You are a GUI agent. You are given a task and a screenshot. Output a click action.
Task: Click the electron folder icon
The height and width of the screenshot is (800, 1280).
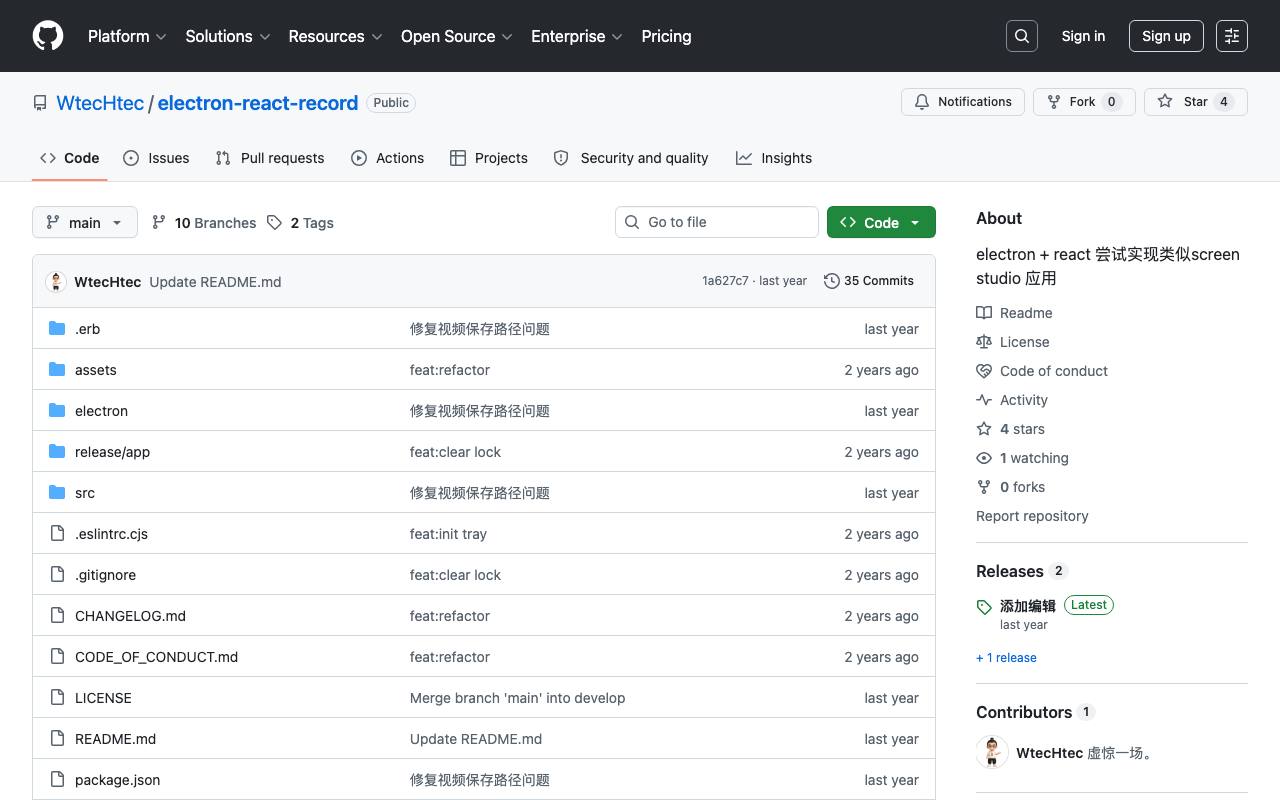[x=57, y=410]
